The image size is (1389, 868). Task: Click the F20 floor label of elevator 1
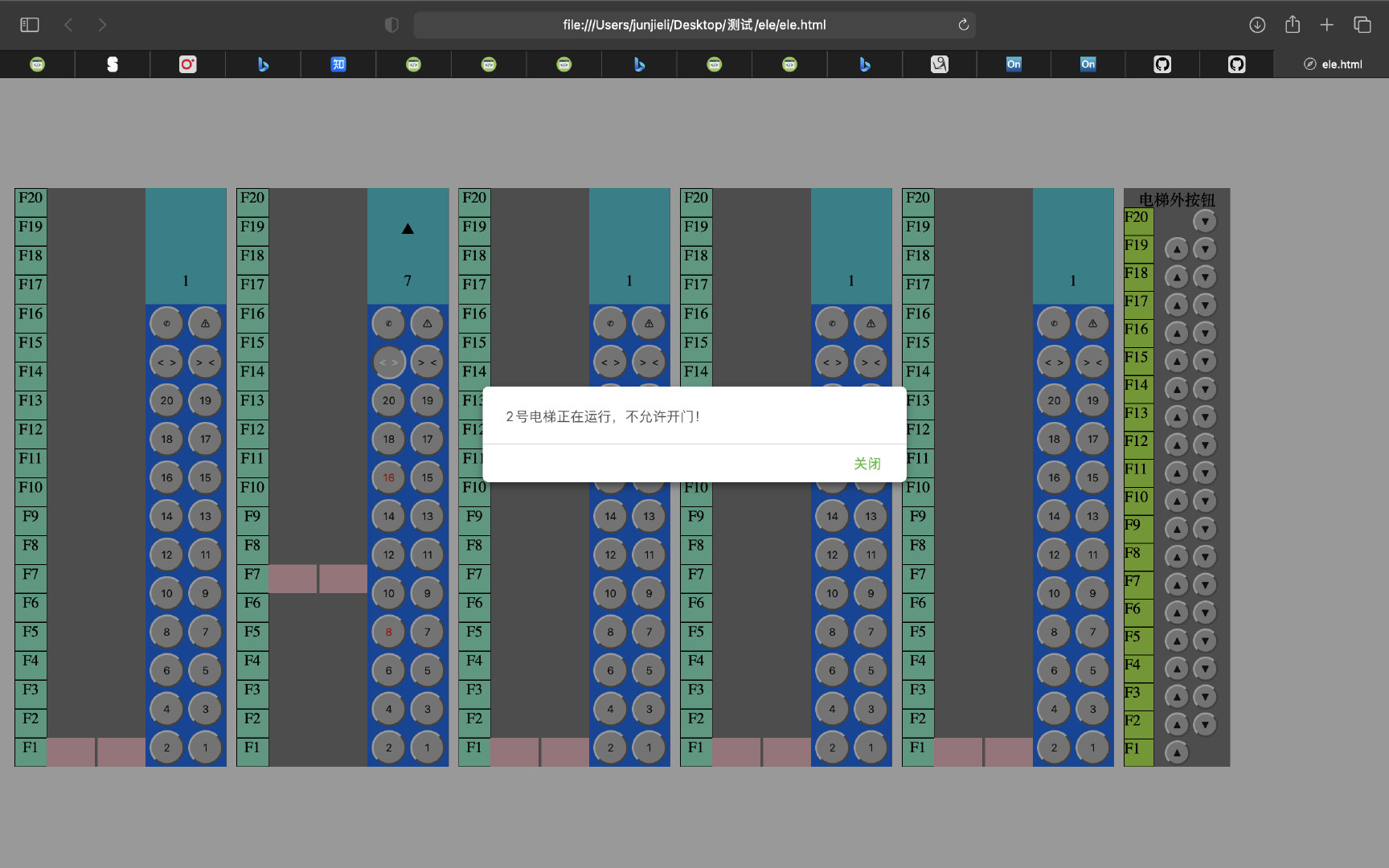pyautogui.click(x=31, y=202)
